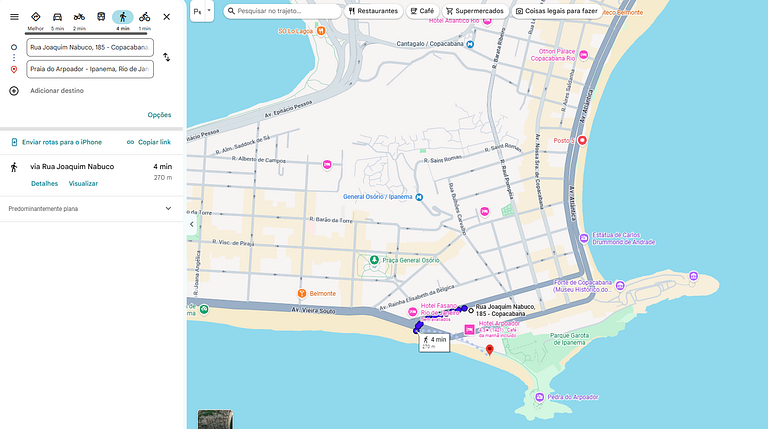This screenshot has width=768, height=429.
Task: Click the SO Lo Lagoa restaurant marker
Action: coord(321,31)
